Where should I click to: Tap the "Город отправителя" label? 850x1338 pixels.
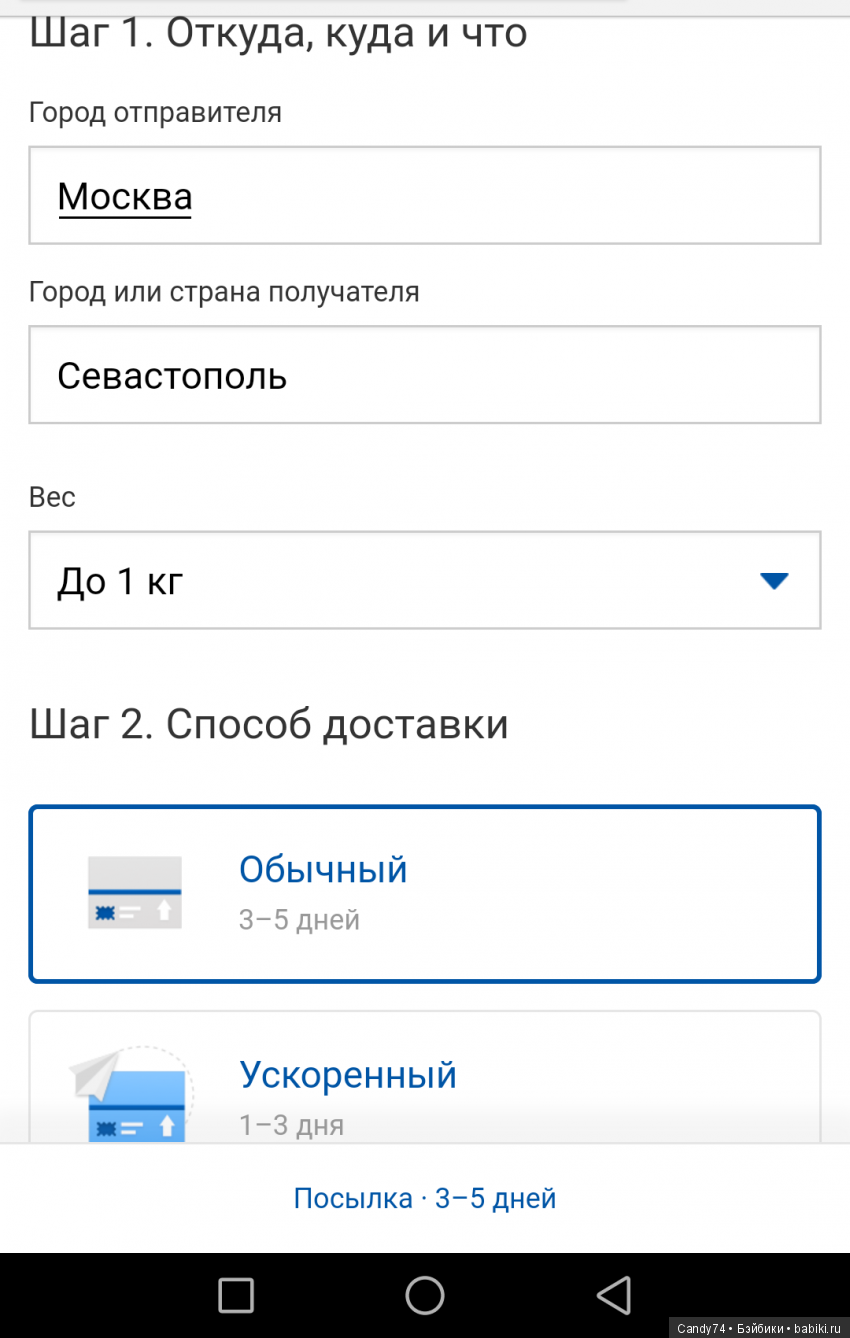[155, 113]
